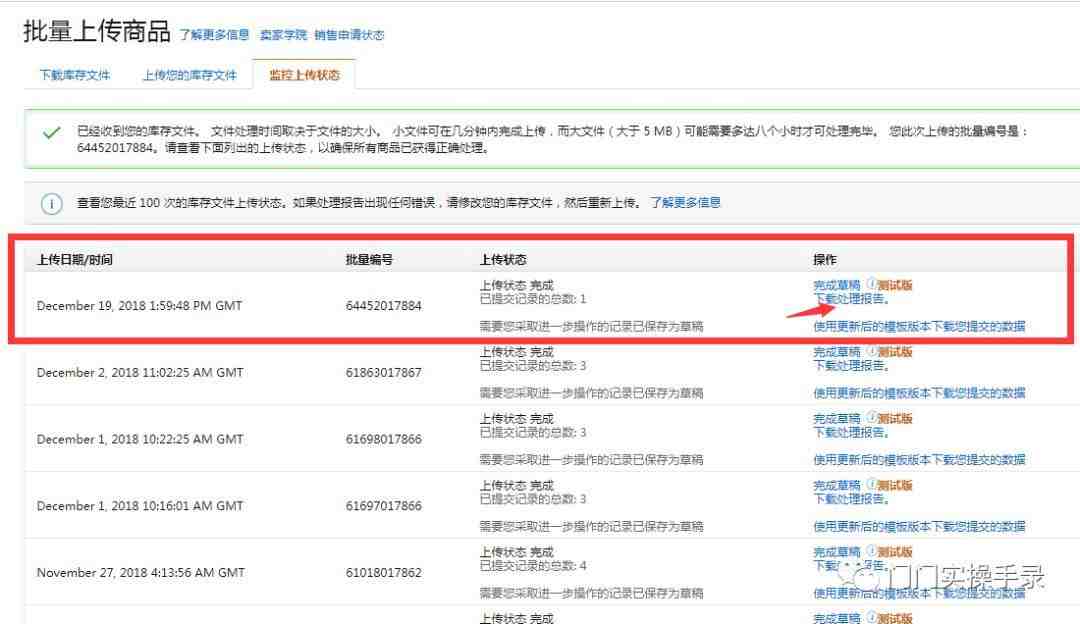Select batch number 61698017866 cell
The height and width of the screenshot is (624, 1080).
tap(384, 439)
